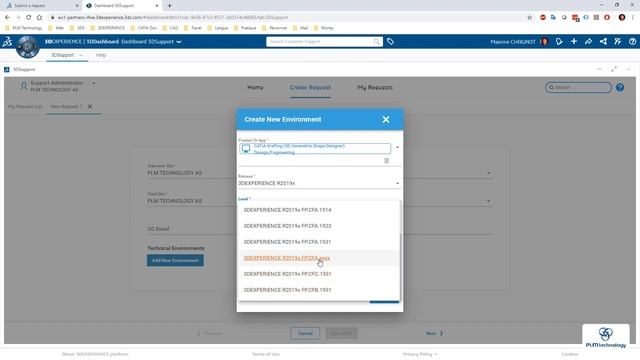Viewport: 640px width, 360px height.
Task: Open the red adblock extension icon
Action: (542, 18)
